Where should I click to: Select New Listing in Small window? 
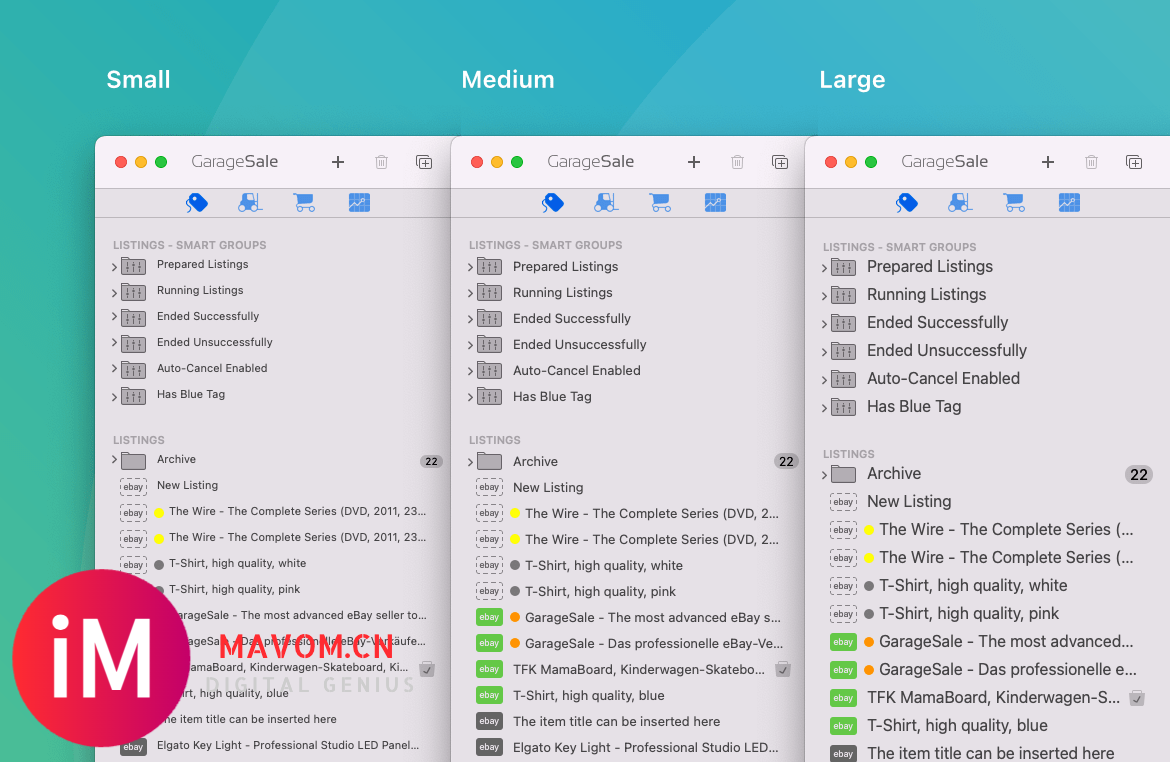[x=187, y=485]
